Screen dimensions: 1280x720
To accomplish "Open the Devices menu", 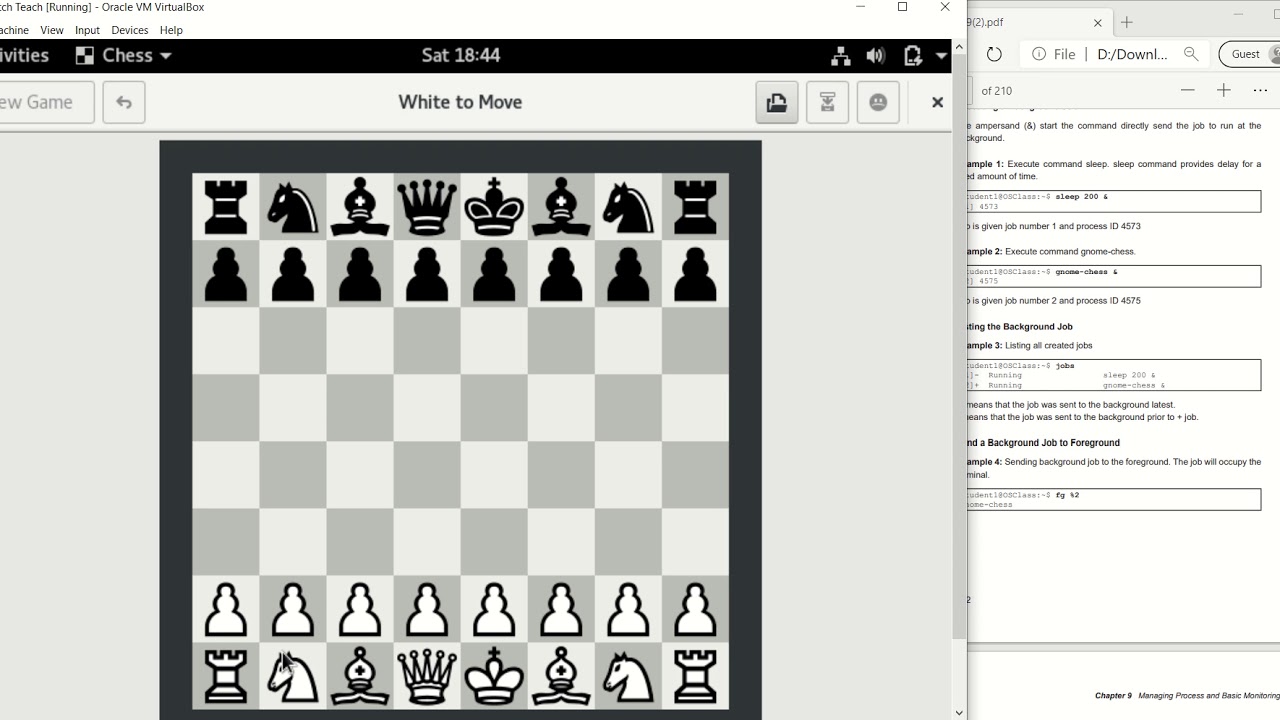I will click(x=130, y=30).
